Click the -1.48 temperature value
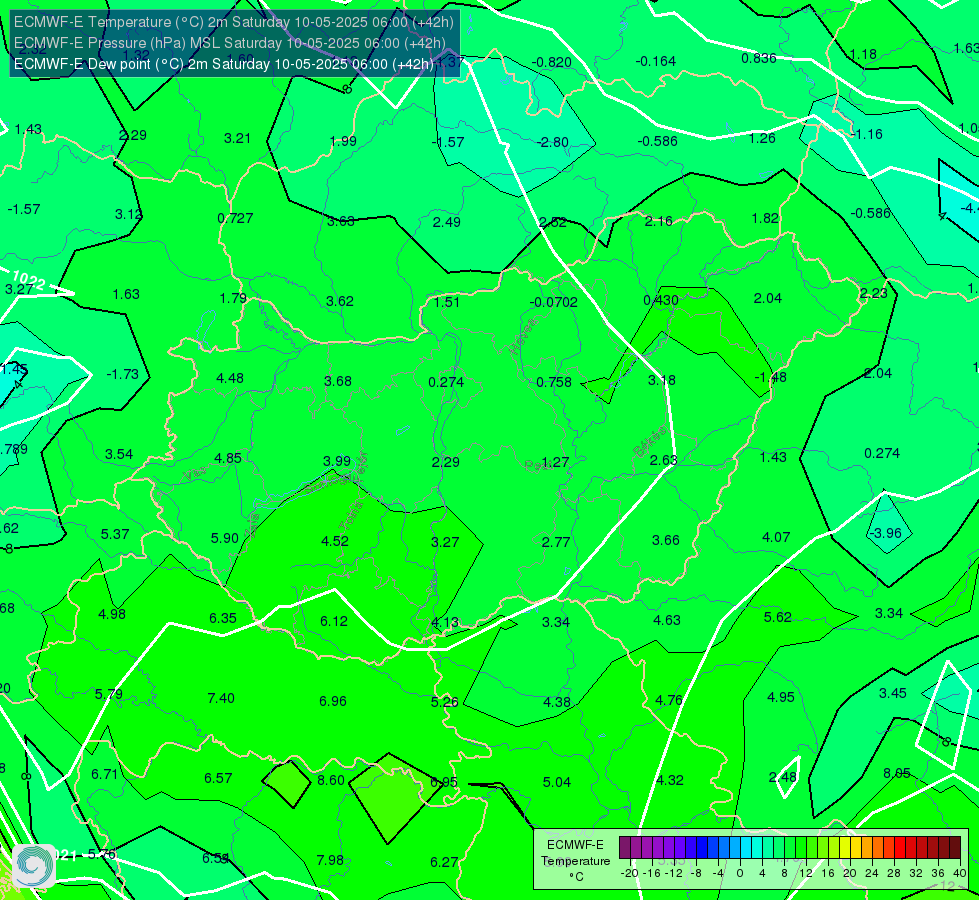 click(770, 377)
